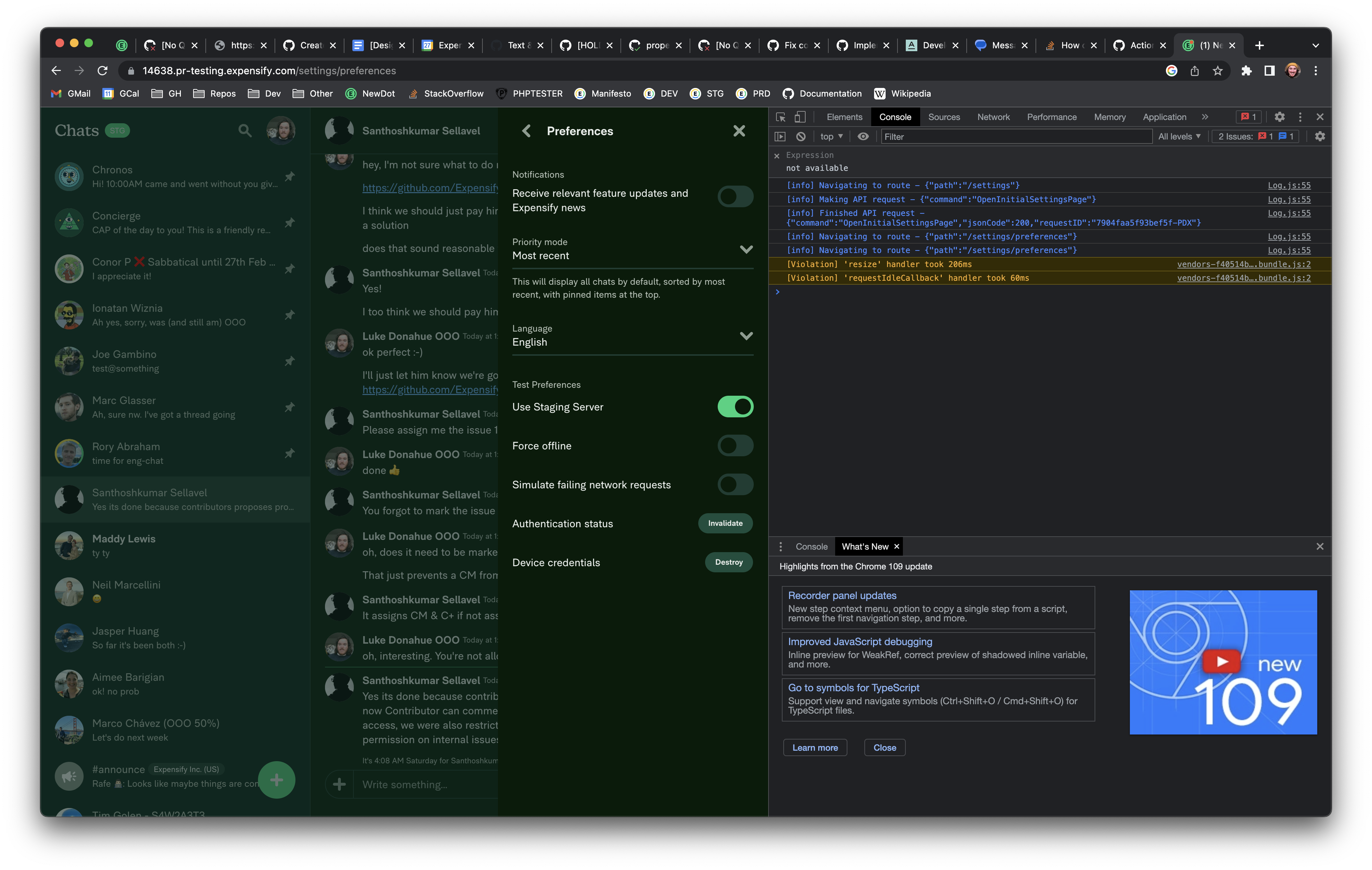1372x870 pixels.
Task: Enable the Force offline toggle
Action: point(735,445)
